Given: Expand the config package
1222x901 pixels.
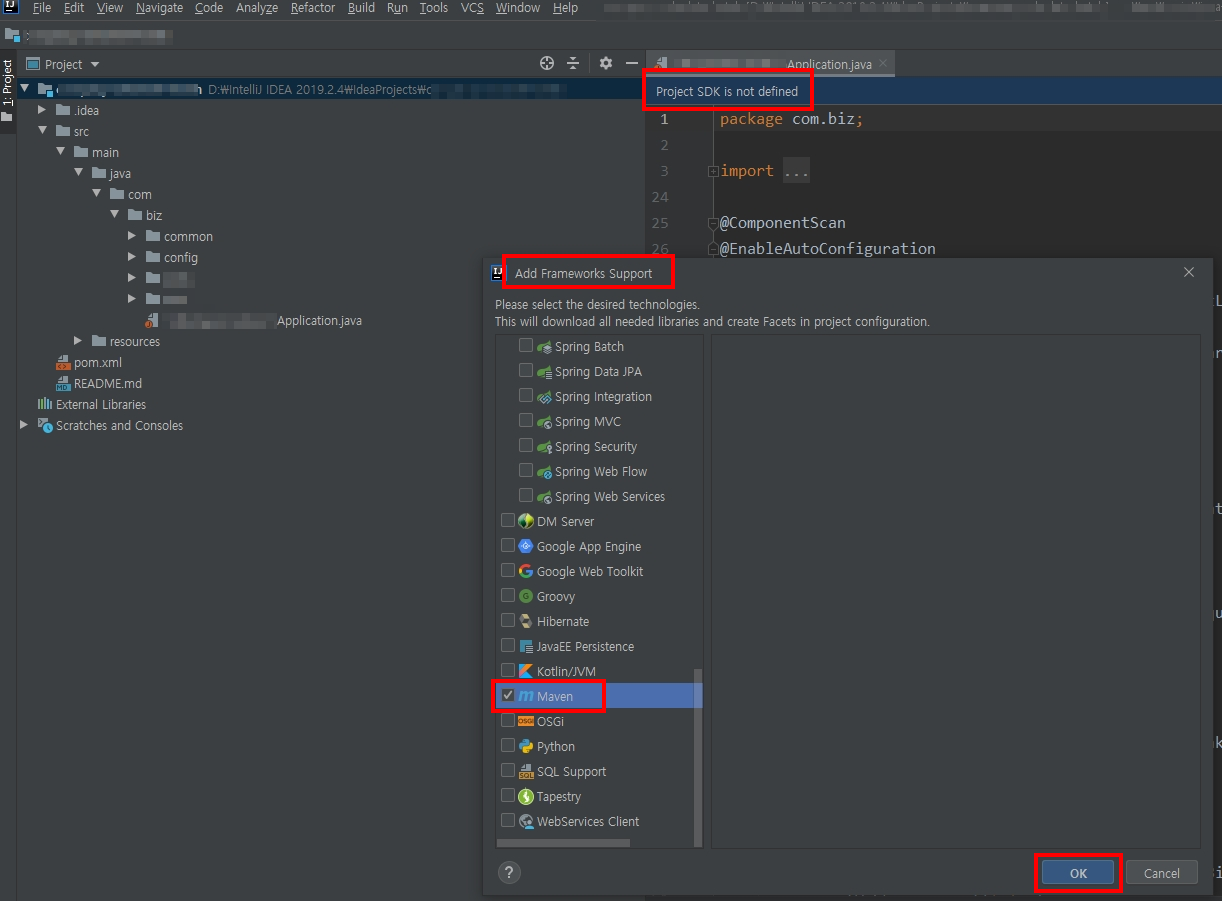Looking at the screenshot, I should tap(132, 257).
